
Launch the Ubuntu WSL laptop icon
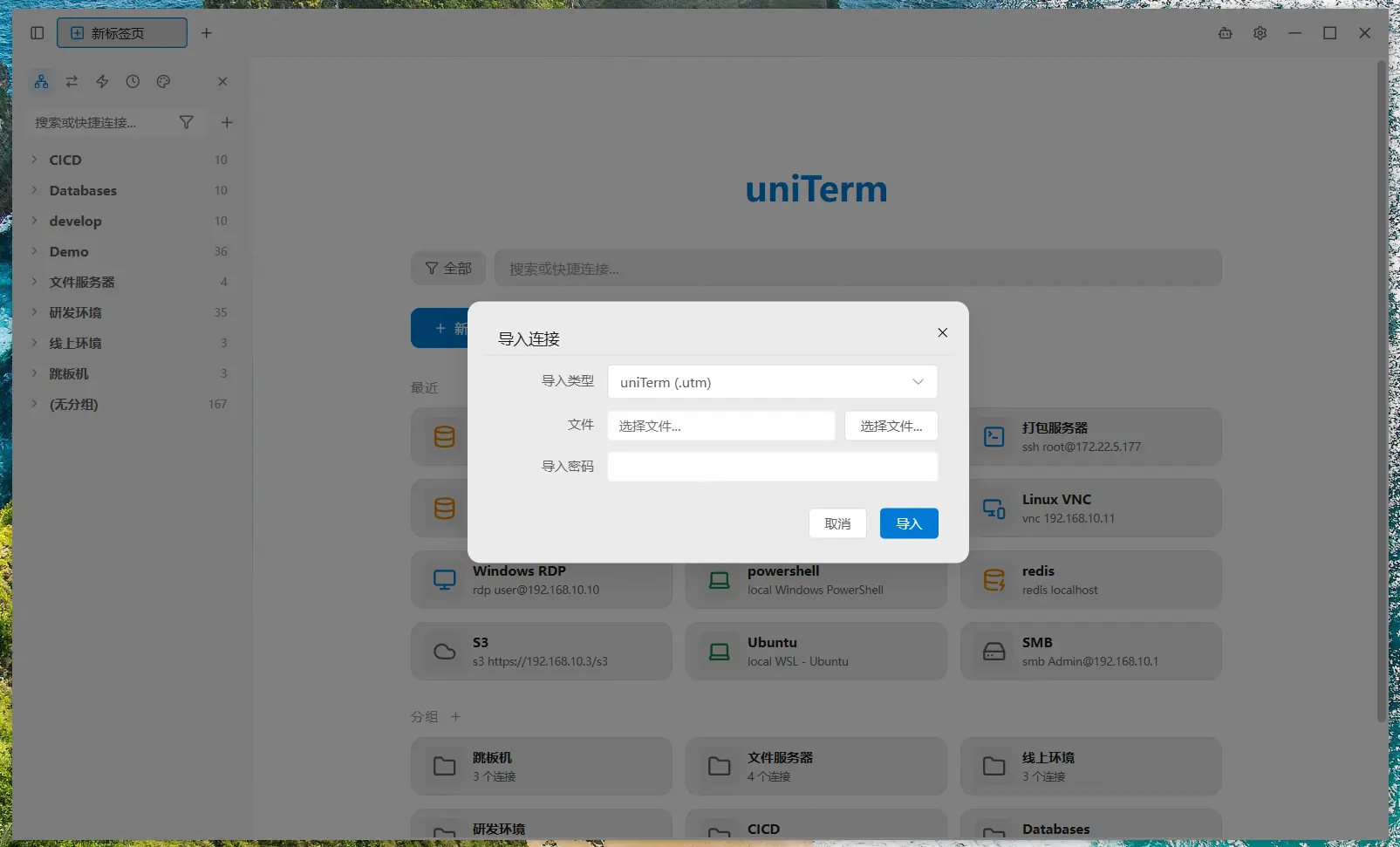[720, 651]
